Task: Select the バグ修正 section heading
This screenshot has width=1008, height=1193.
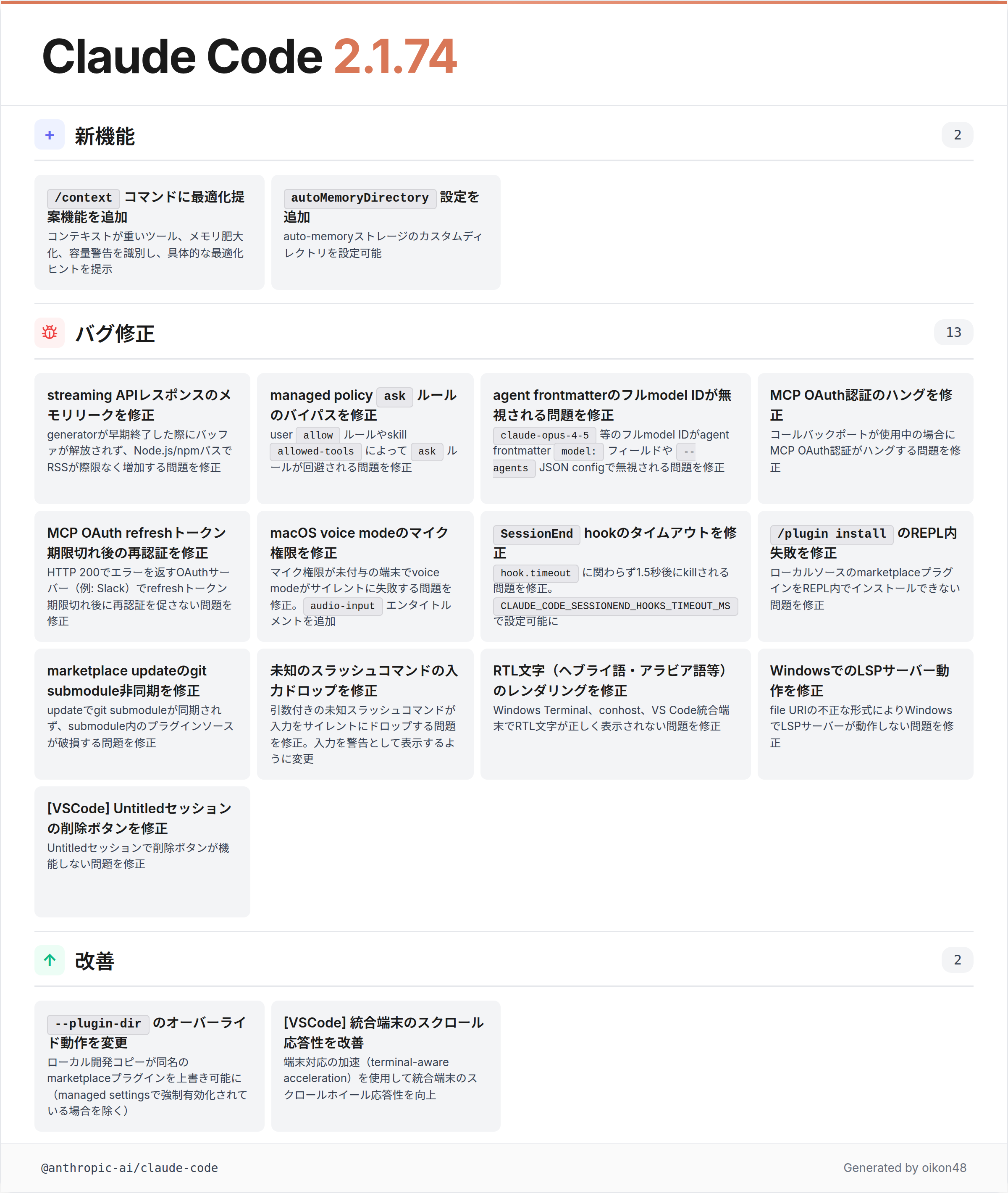Action: coord(115,333)
